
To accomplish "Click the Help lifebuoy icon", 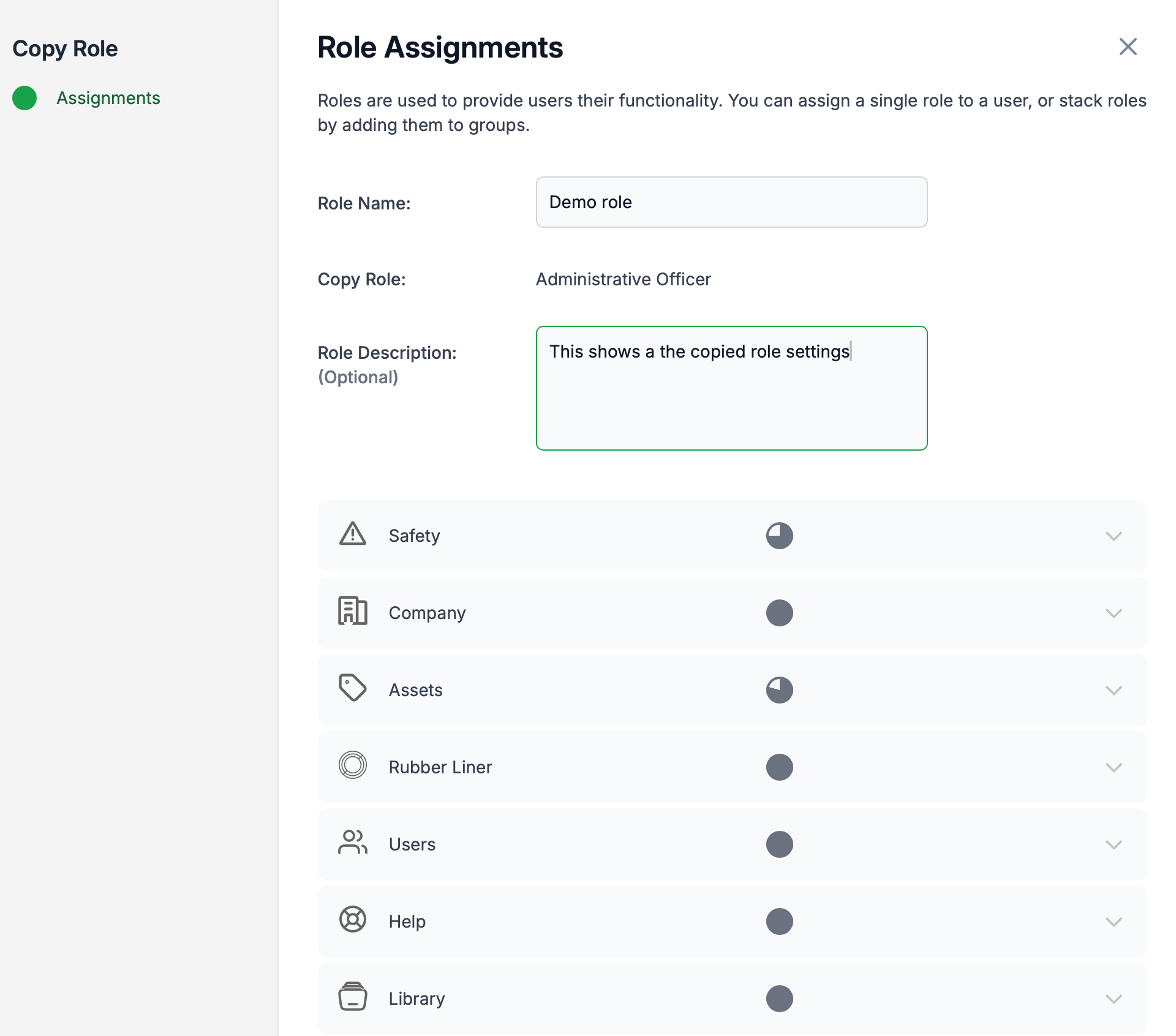I will [x=352, y=920].
